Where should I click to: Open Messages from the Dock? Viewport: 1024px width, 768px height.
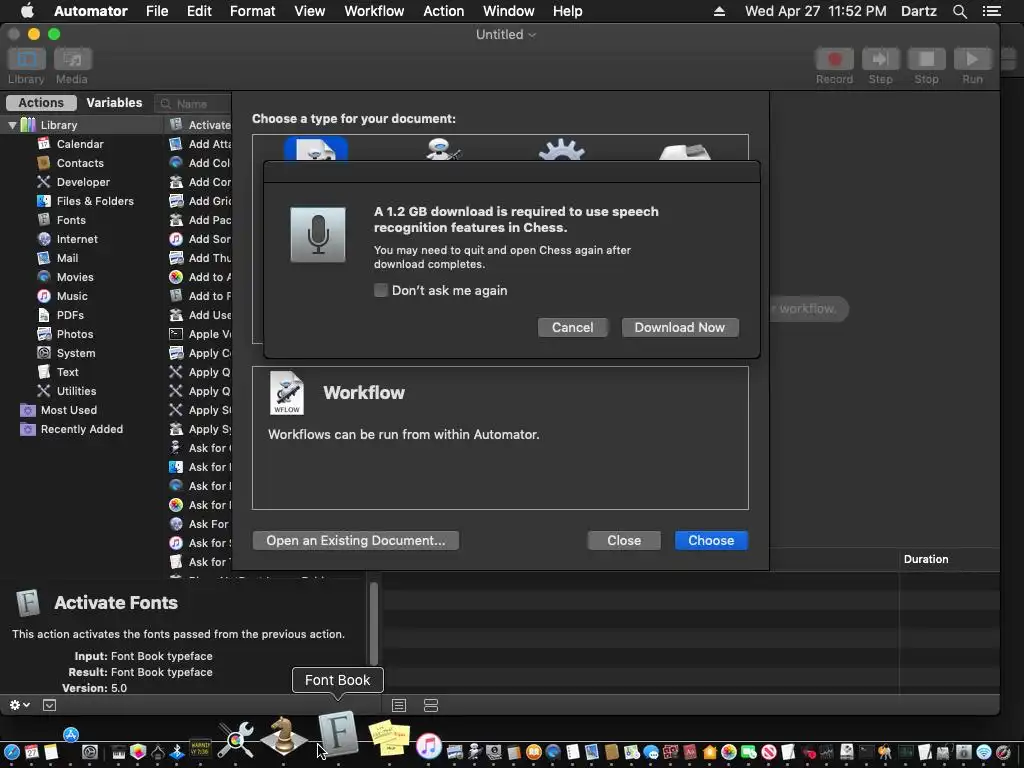pos(651,752)
